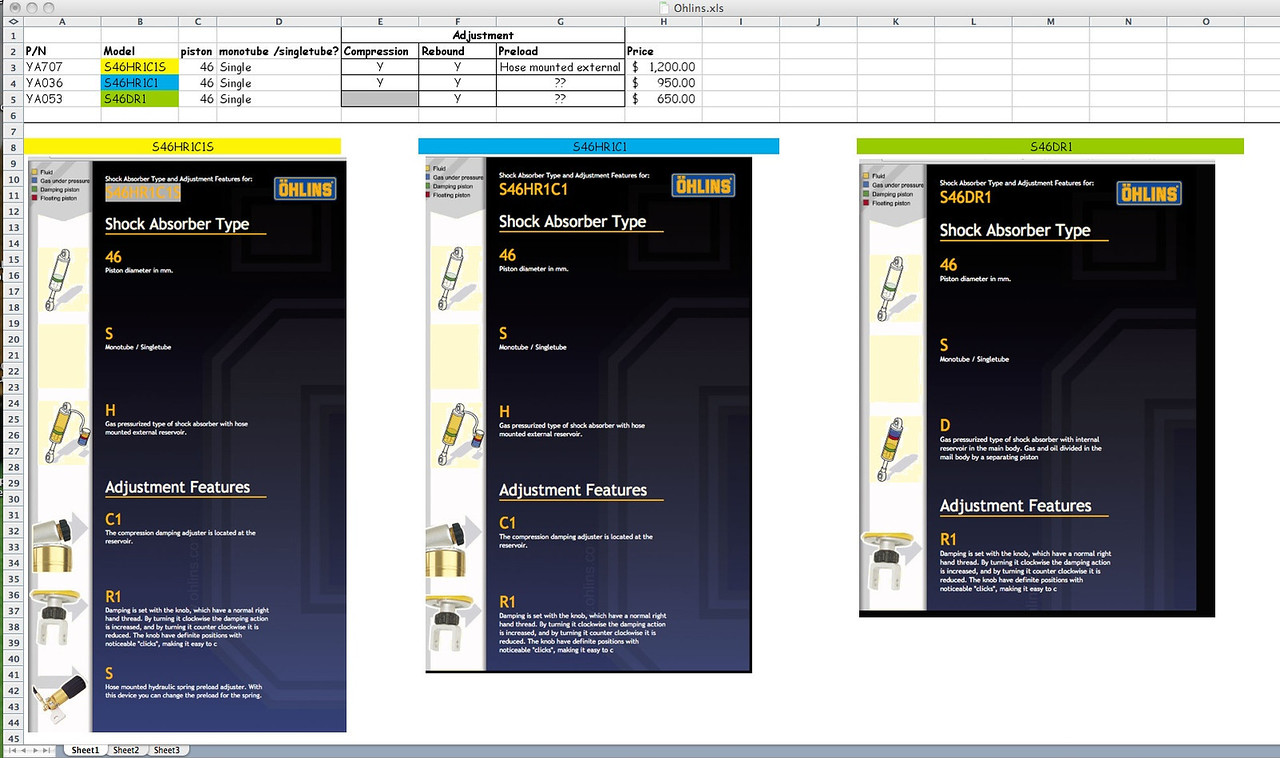Click the Excel file icon in the title bar
Viewport: 1280px width, 758px height.
pos(666,7)
